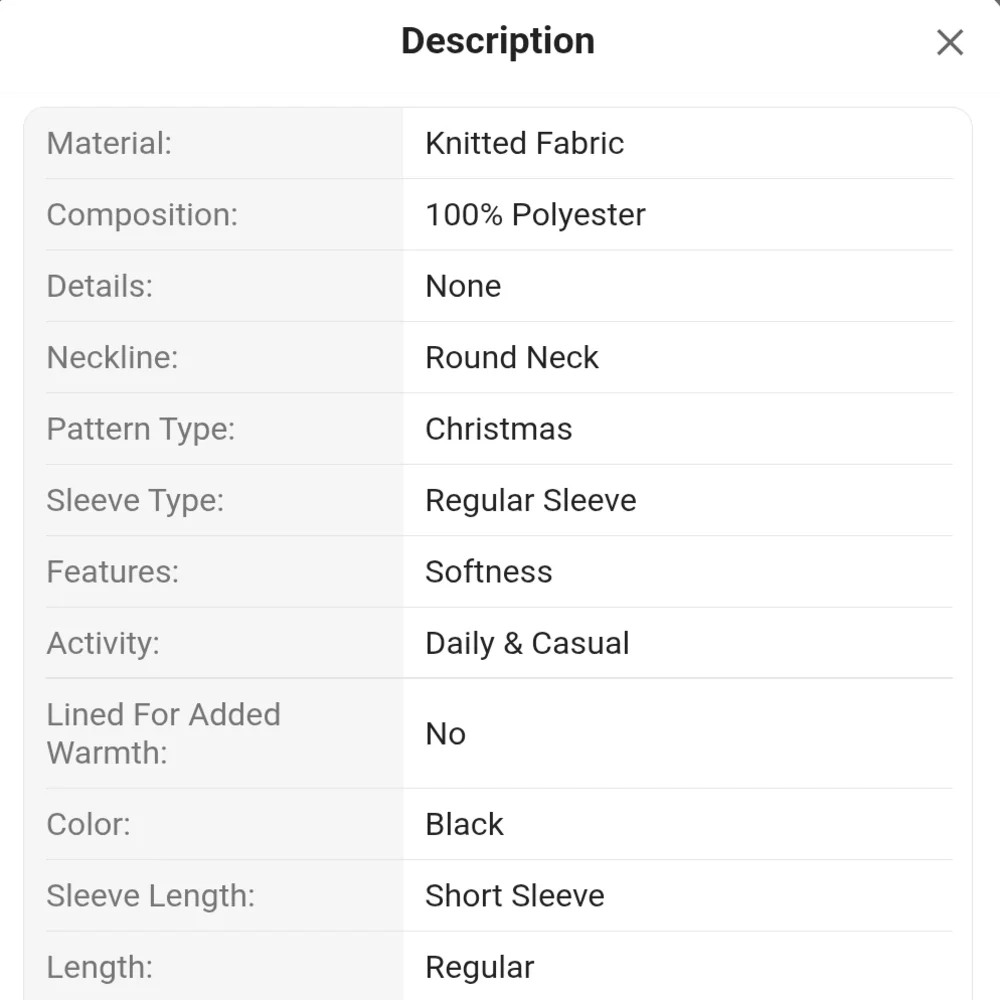Screen dimensions: 1000x1000
Task: Click the Features label
Action: pos(112,572)
